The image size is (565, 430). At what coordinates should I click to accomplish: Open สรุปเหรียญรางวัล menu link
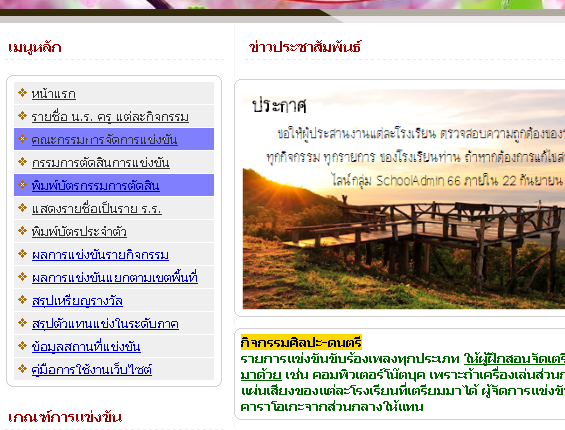pyautogui.click(x=77, y=301)
